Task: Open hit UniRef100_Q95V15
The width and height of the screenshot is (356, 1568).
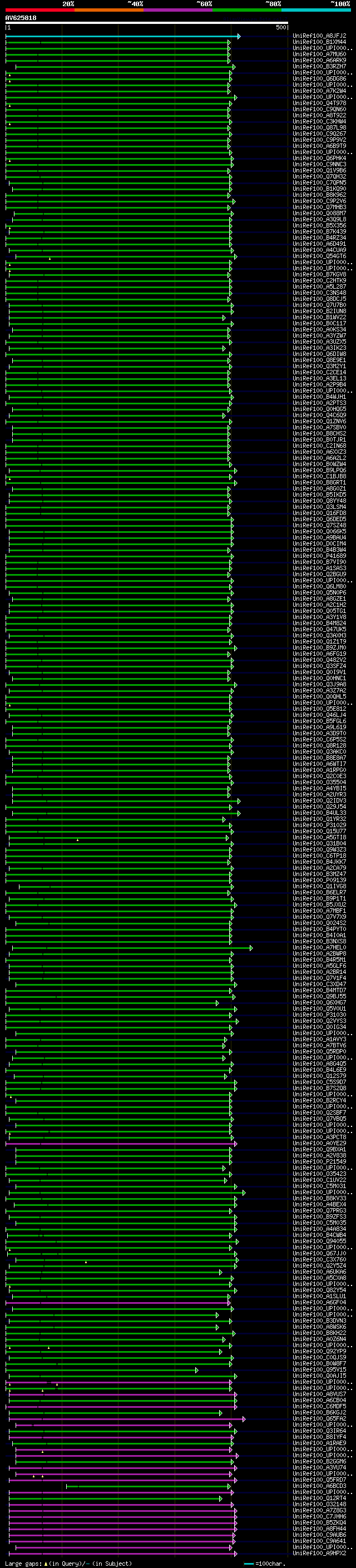Action: [319, 1369]
